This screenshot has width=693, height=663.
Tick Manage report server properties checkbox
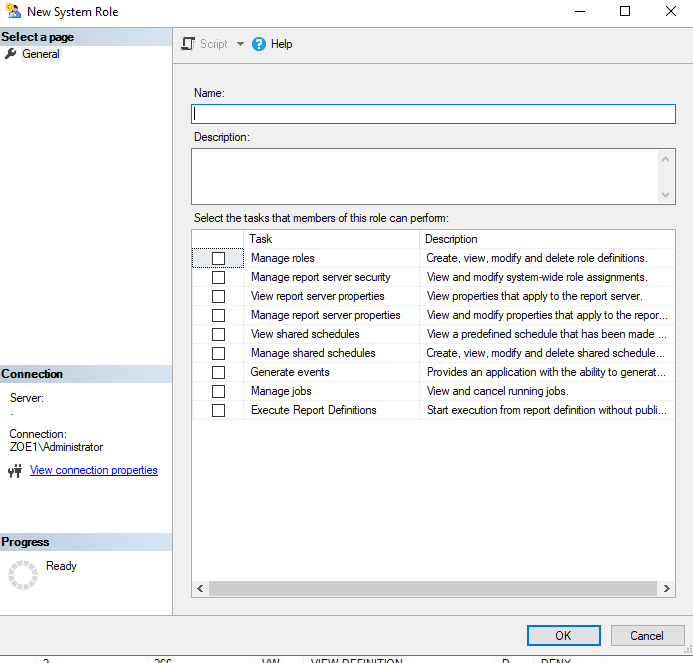click(x=218, y=316)
